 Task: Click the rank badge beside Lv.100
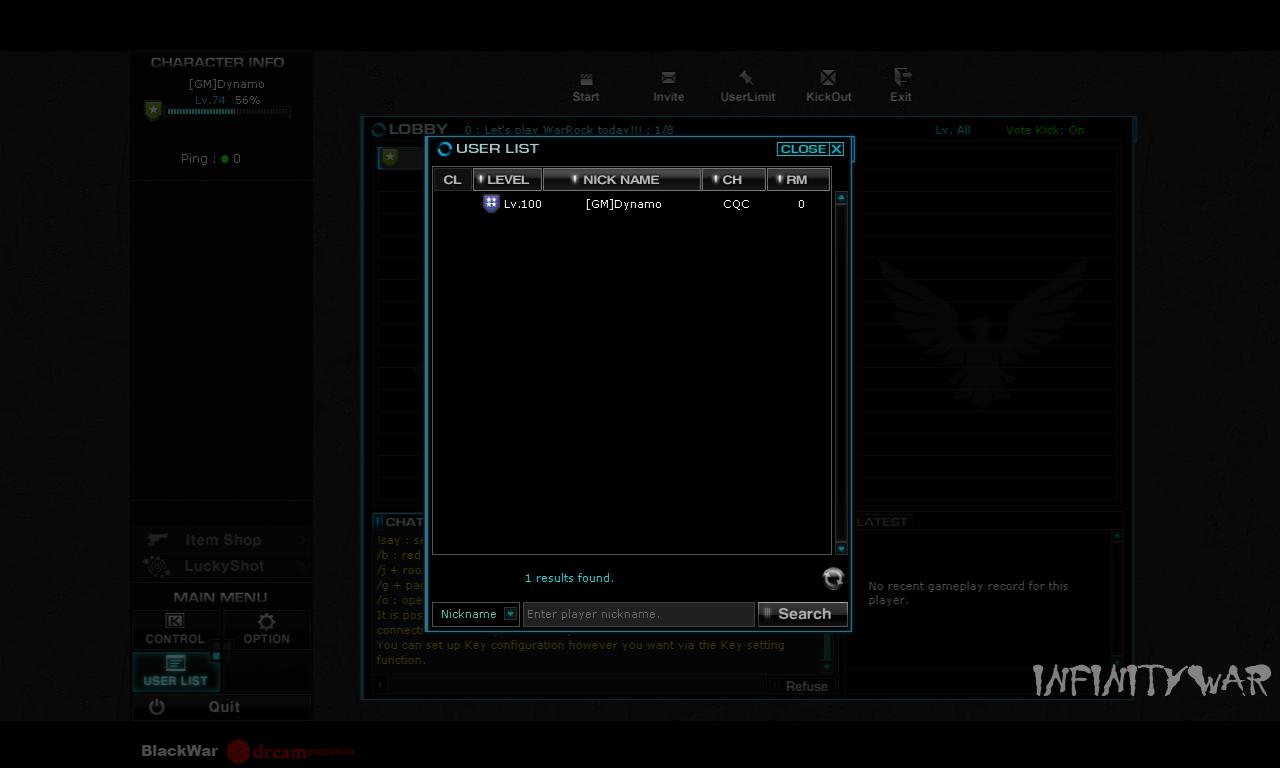(491, 203)
